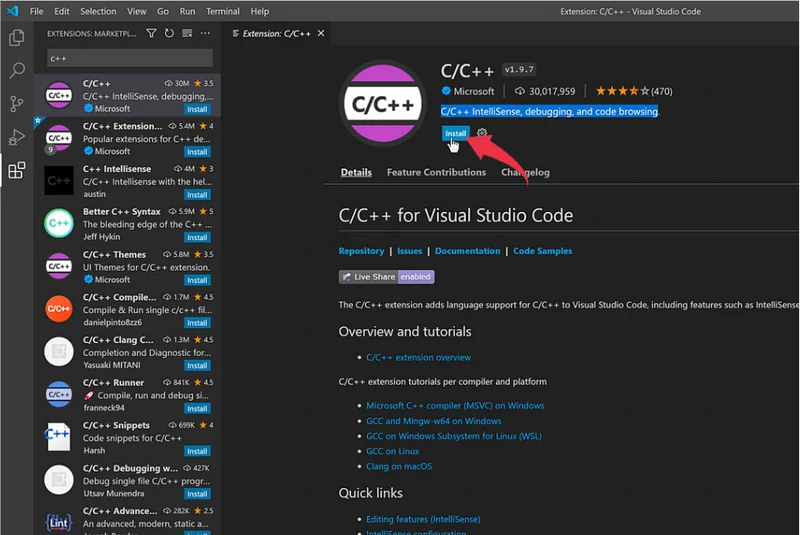Click the filter extensions funnel icon
Image resolution: width=800 pixels, height=535 pixels.
click(151, 33)
